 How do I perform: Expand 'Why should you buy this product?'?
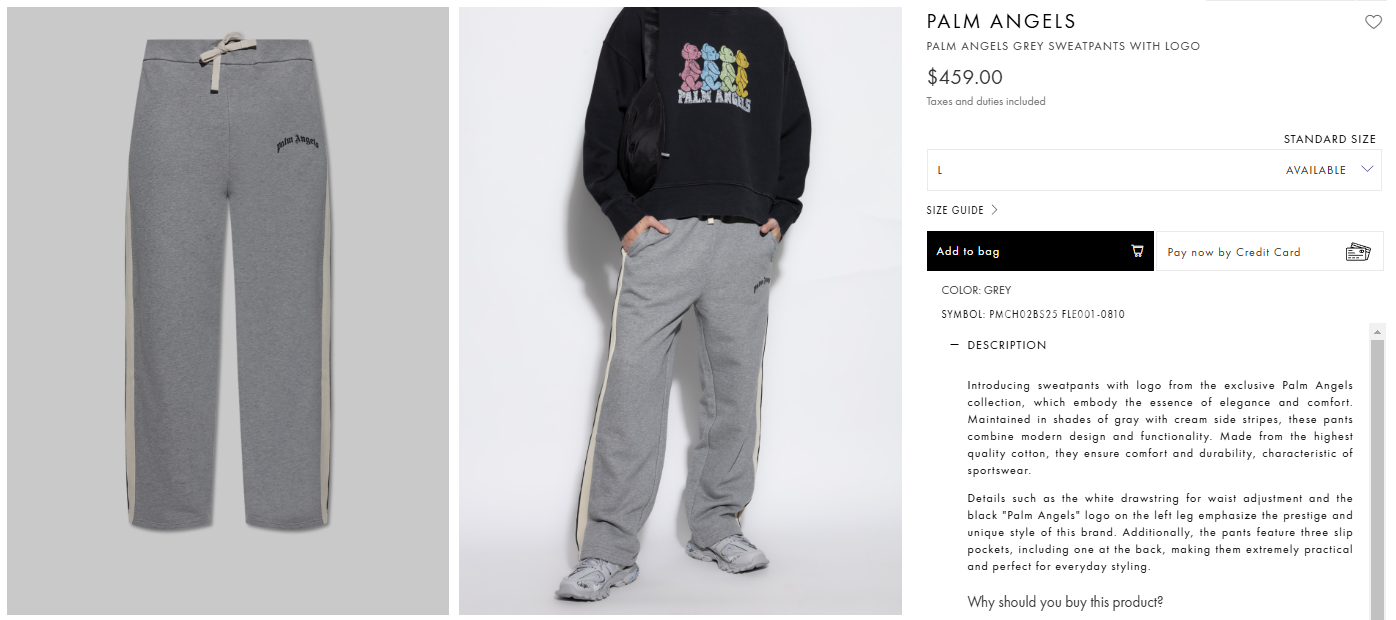click(x=1065, y=602)
